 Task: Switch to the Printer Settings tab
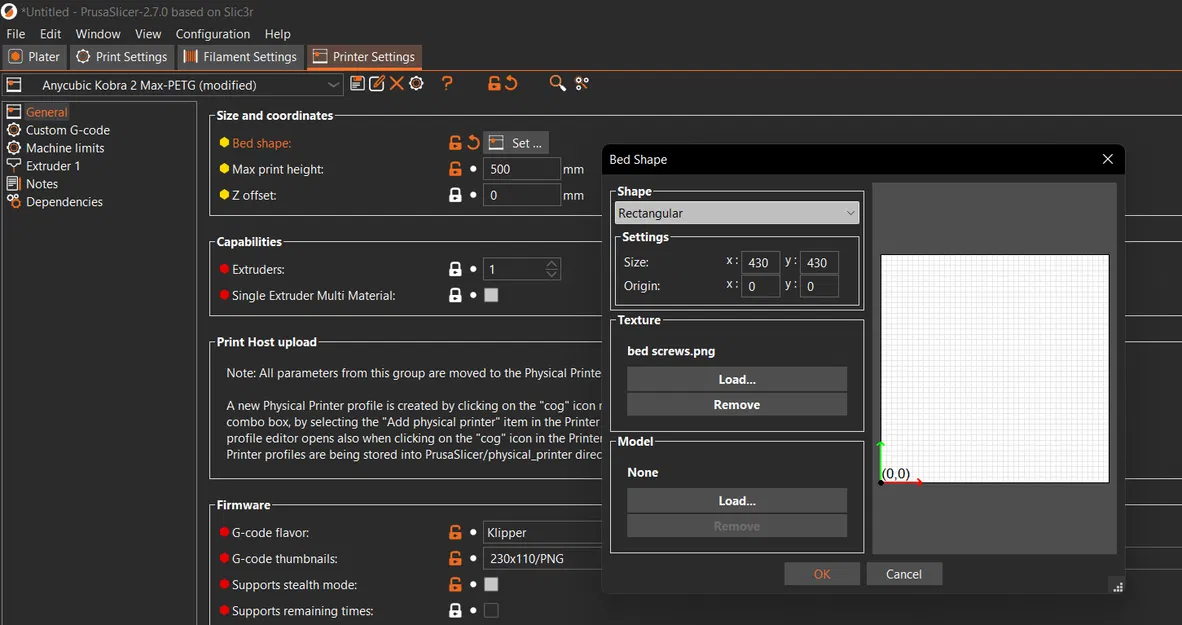pyautogui.click(x=364, y=57)
